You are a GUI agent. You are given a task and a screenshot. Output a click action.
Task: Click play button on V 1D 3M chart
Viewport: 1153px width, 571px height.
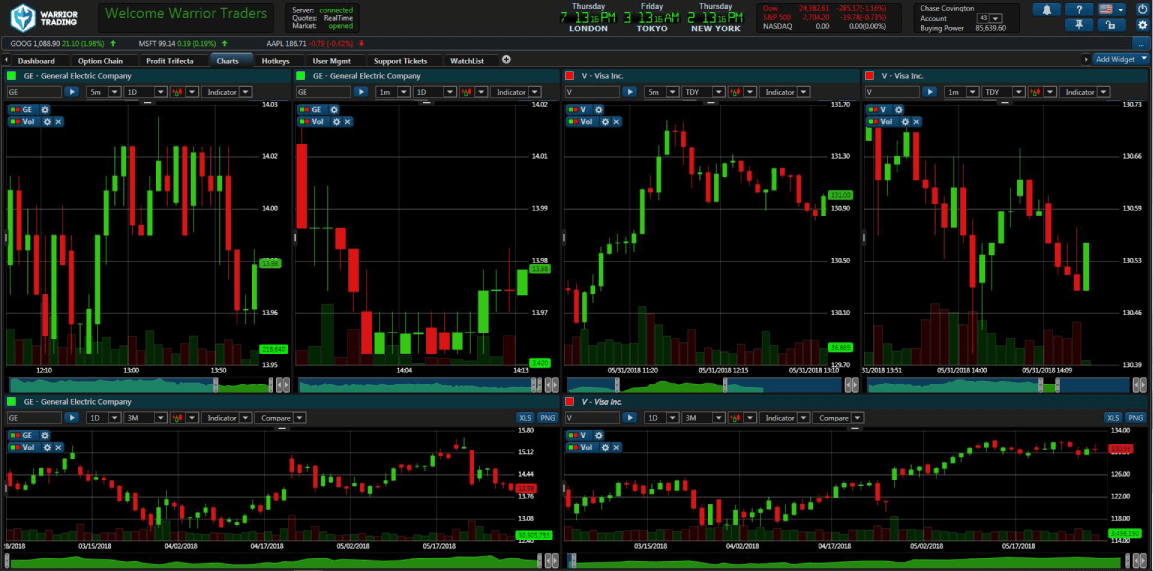coord(629,417)
